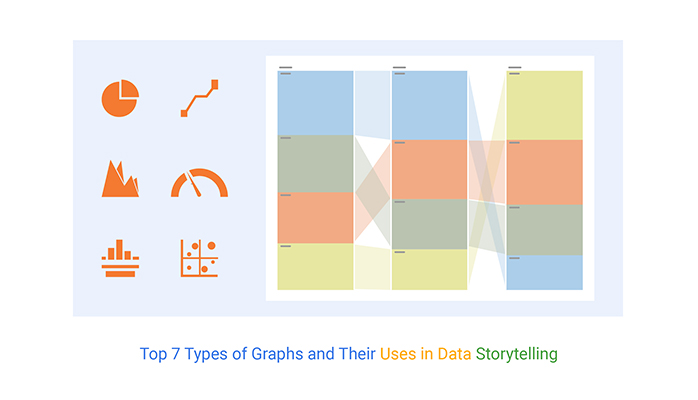The height and width of the screenshot is (400, 698).
Task: Select the yellow block in first column
Action: coord(316,267)
